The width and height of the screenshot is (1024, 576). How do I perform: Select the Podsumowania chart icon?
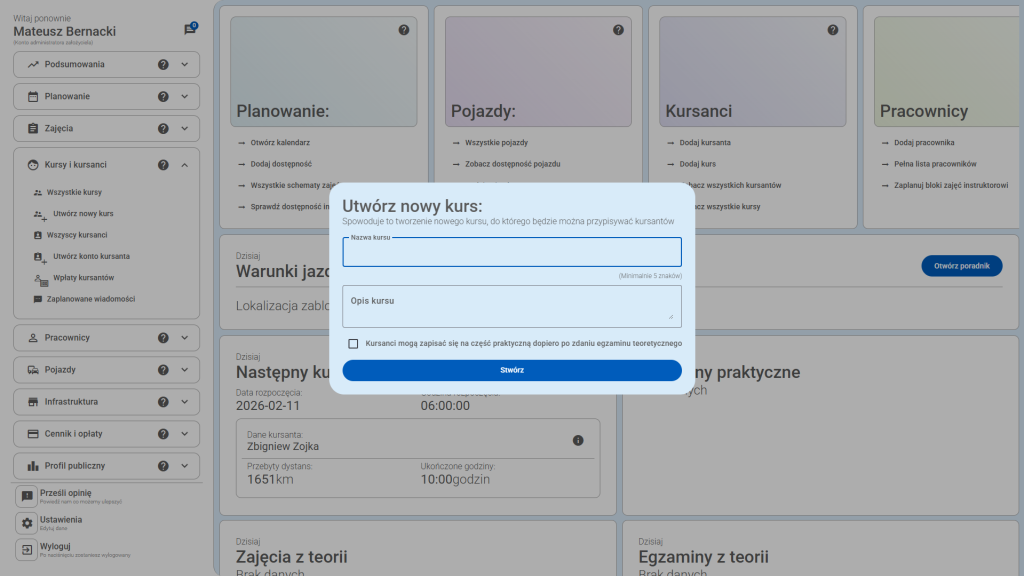coord(35,64)
